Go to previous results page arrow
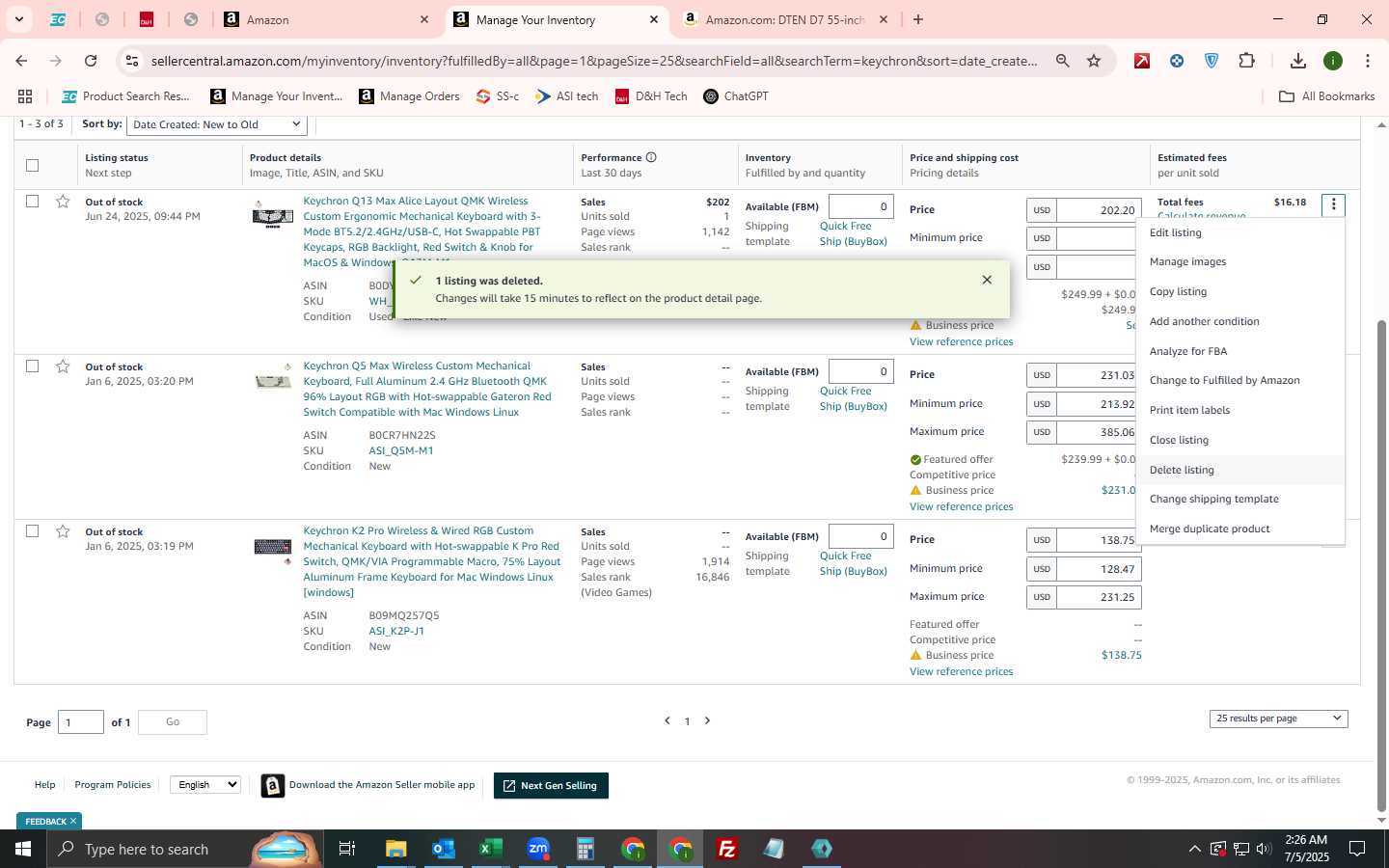The image size is (1389, 868). [x=667, y=720]
